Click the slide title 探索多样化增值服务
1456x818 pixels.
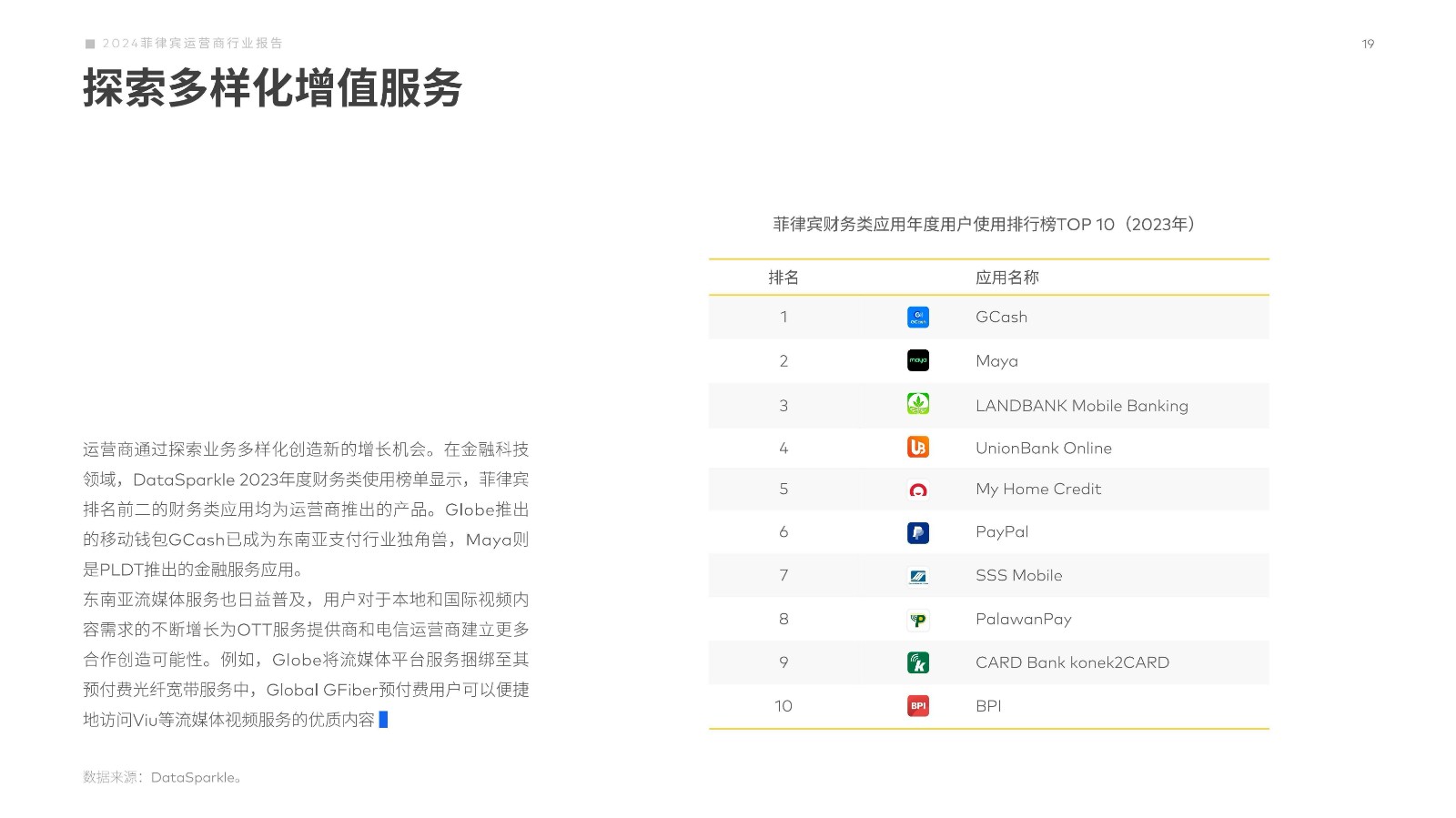273,88
